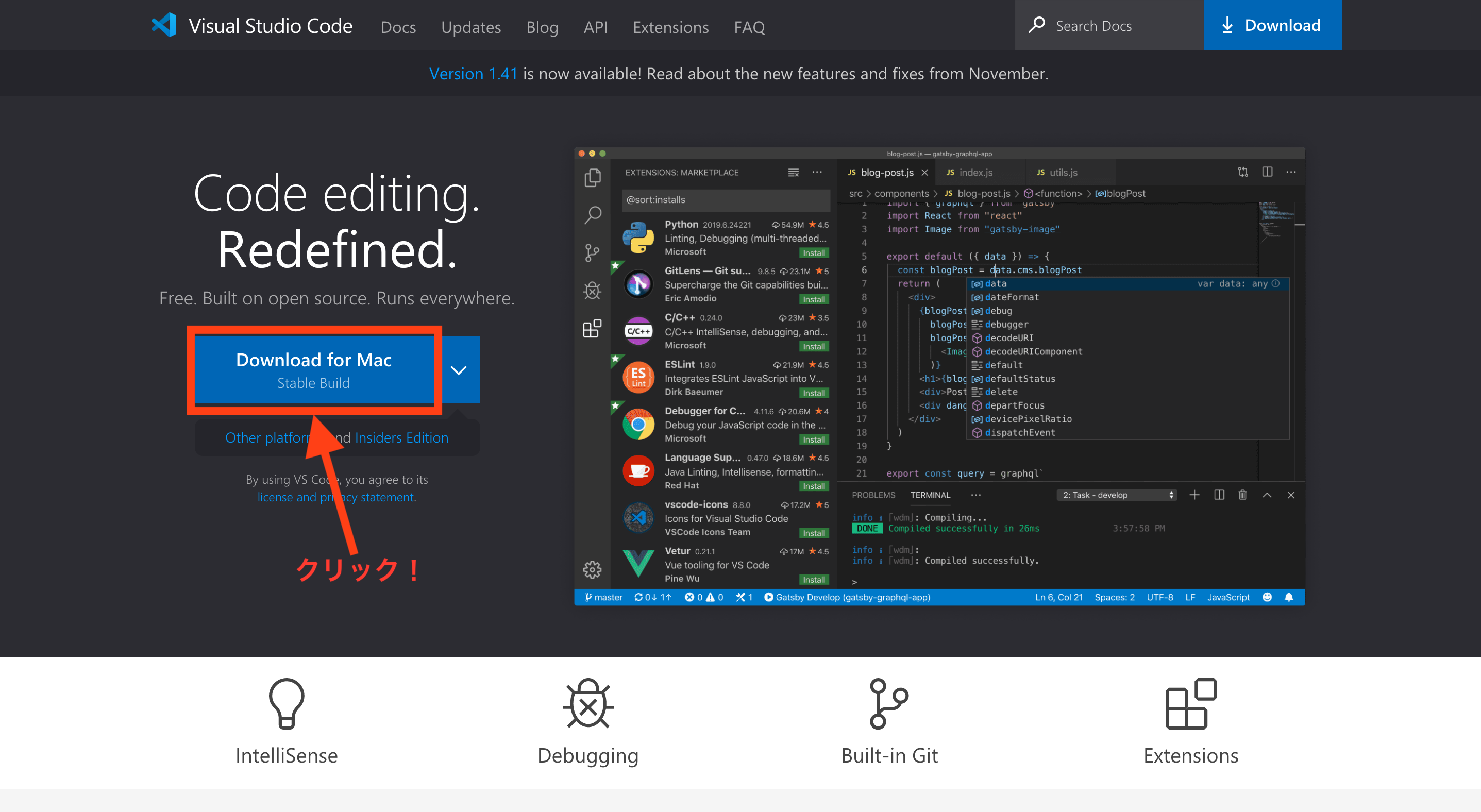Image resolution: width=1481 pixels, height=812 pixels.
Task: Open the Search icon in the activity bar
Action: point(592,215)
